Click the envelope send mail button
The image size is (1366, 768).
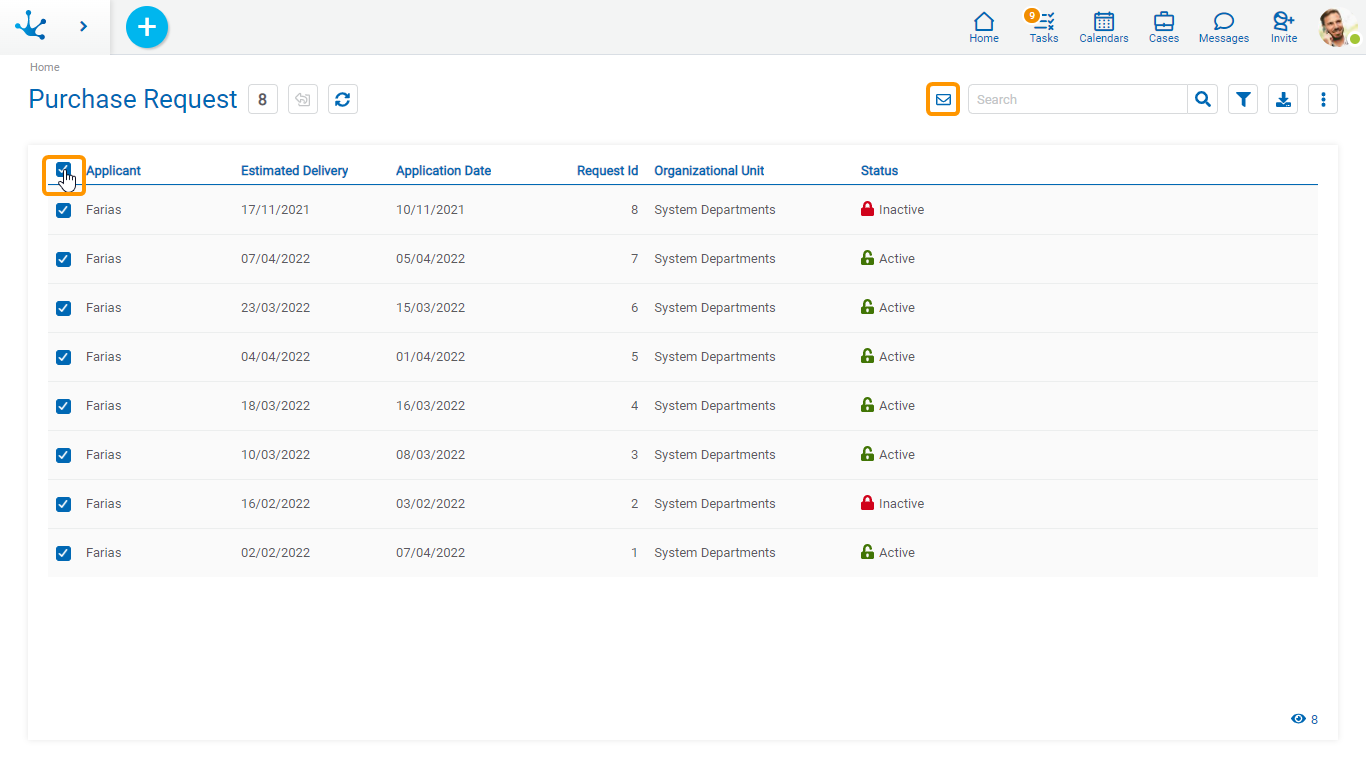click(x=943, y=99)
